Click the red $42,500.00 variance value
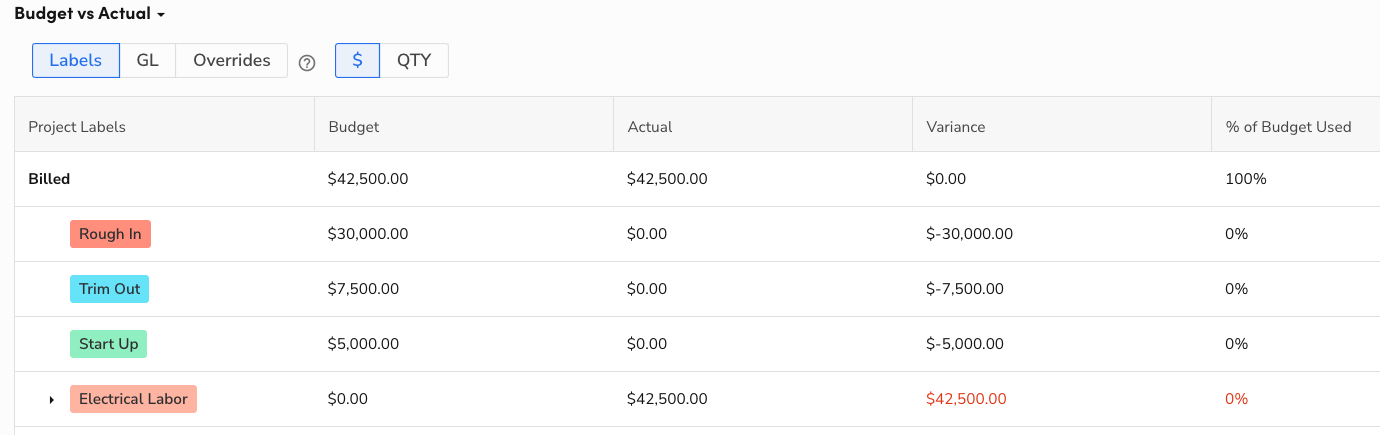The height and width of the screenshot is (435, 1380). (x=966, y=399)
